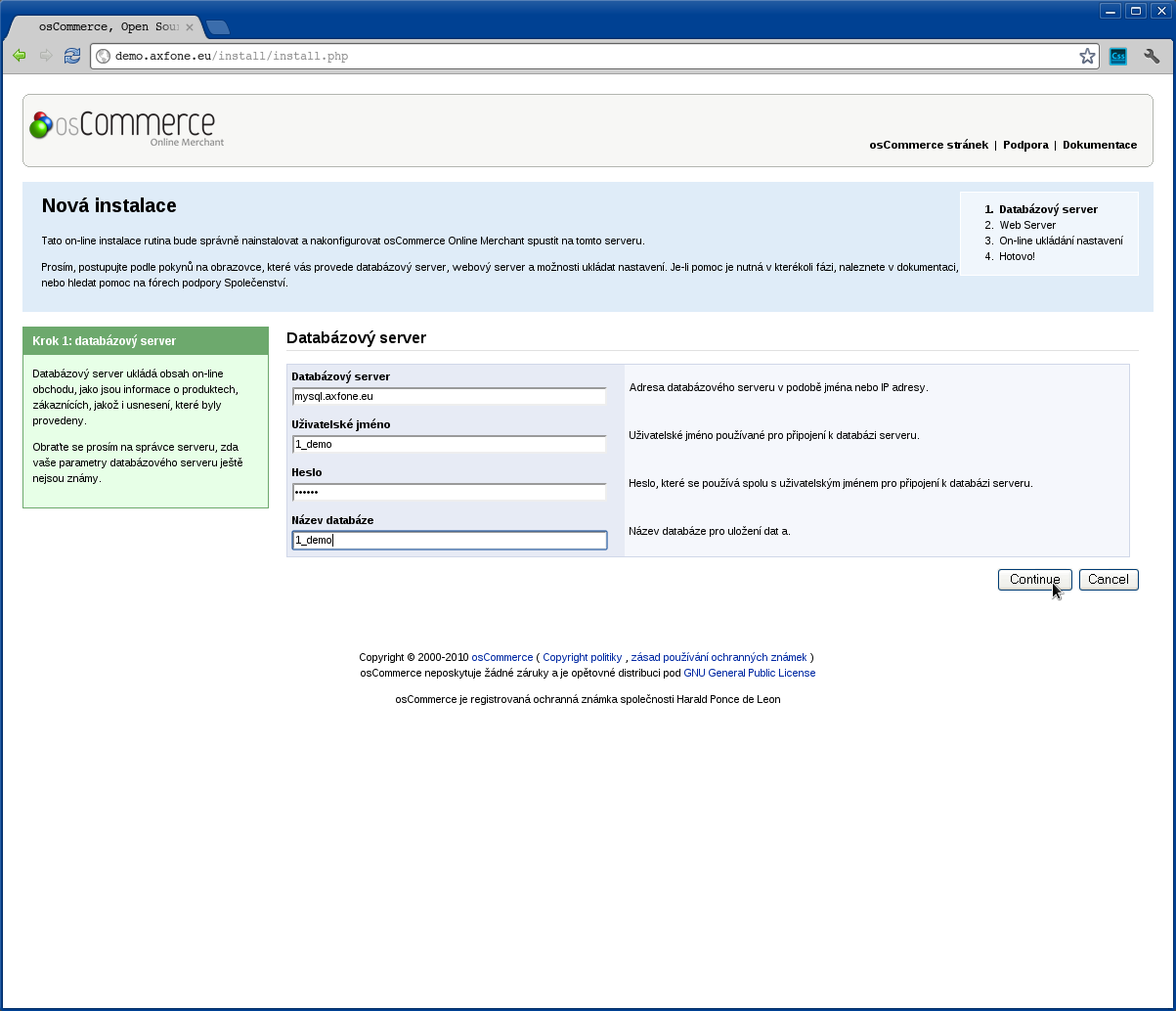Close the osCommerce browser tab

pos(190,27)
